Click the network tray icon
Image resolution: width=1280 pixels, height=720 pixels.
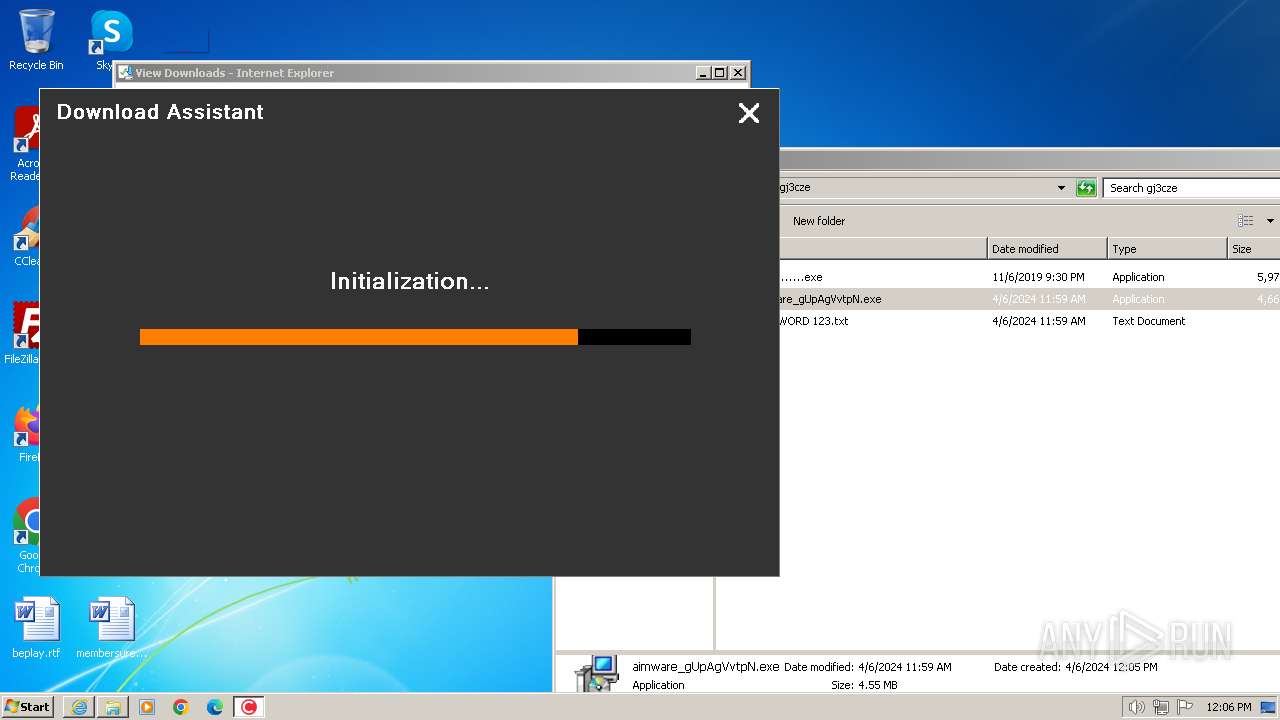point(1160,707)
